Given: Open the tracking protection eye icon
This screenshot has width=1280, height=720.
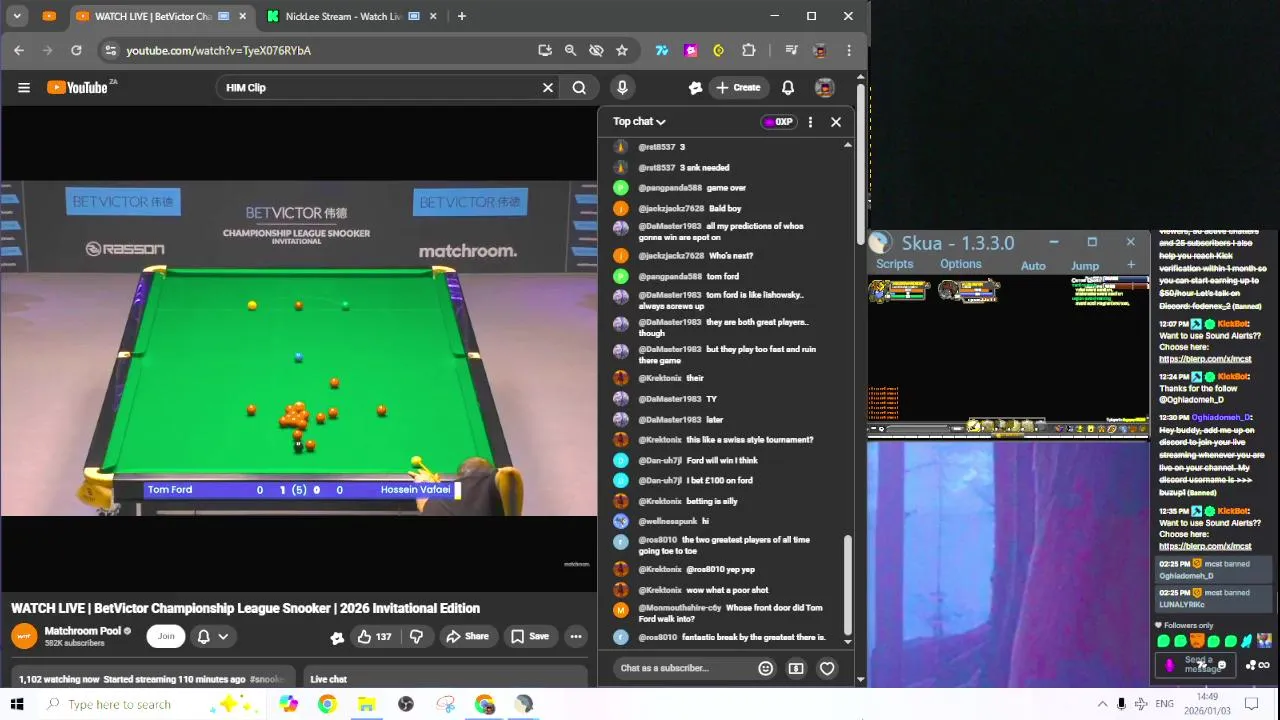Looking at the screenshot, I should (596, 50).
